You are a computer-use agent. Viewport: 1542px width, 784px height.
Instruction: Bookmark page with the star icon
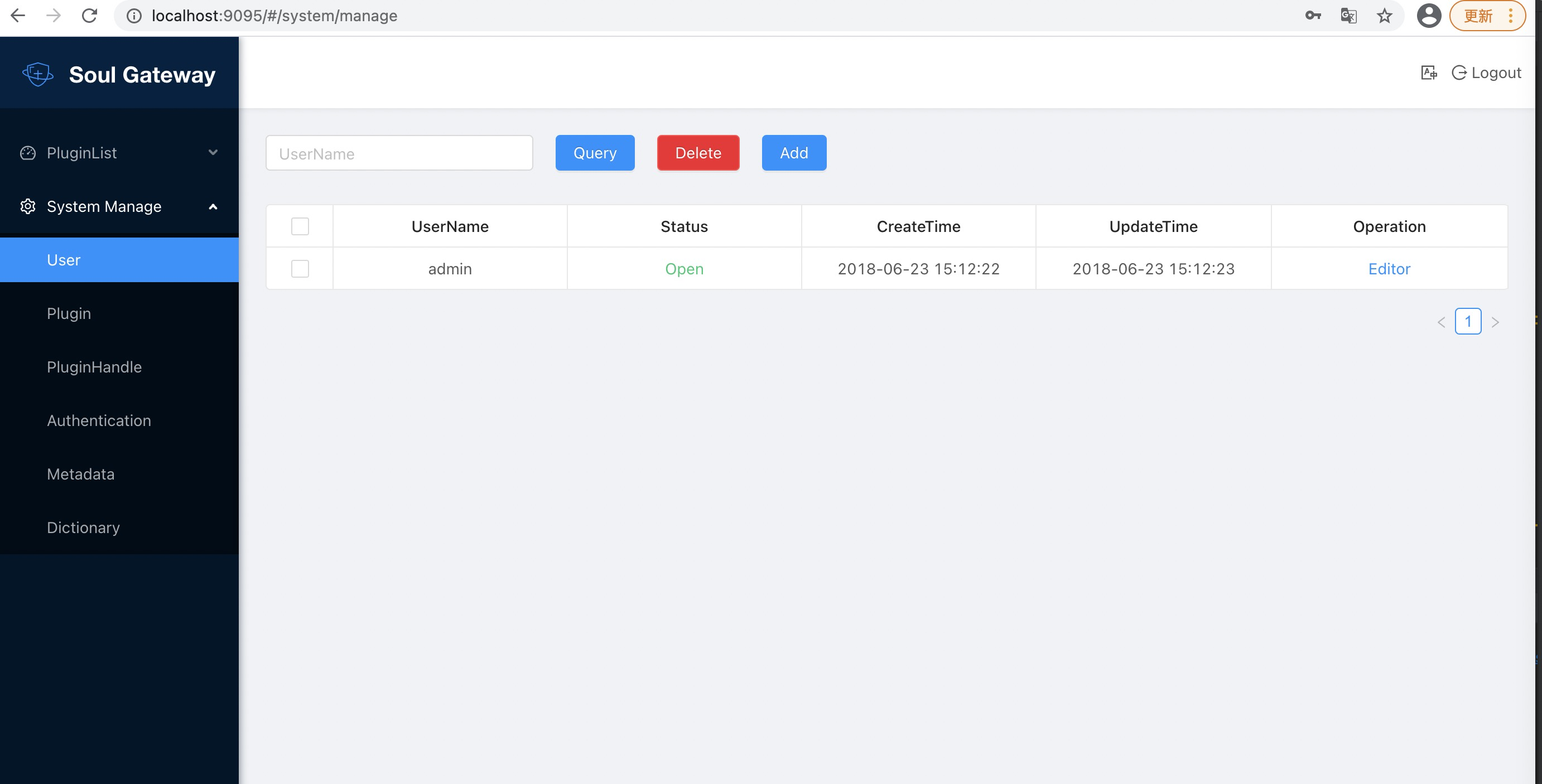click(x=1384, y=16)
